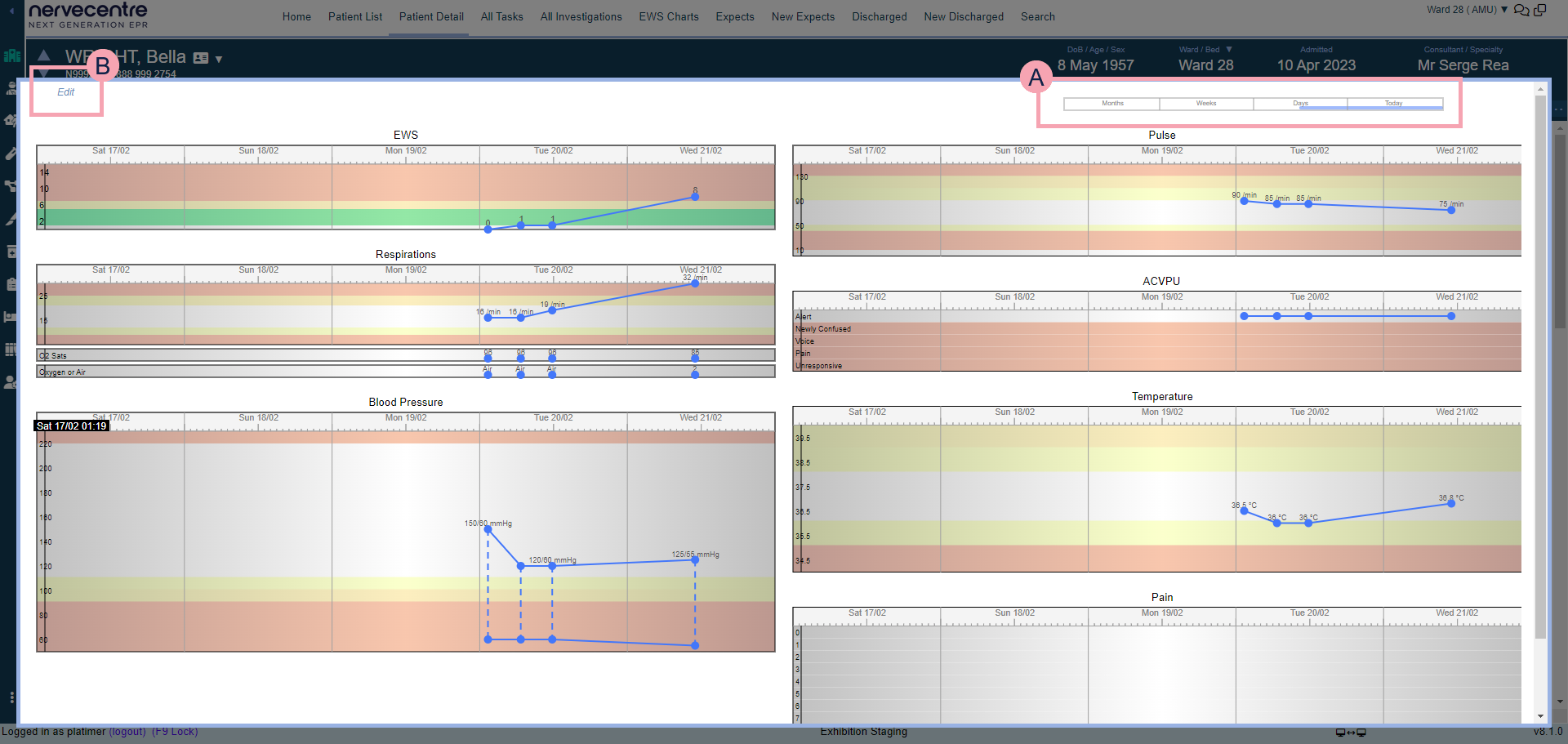This screenshot has width=1568, height=744.
Task: Click the vertical scrollbar down arrow
Action: point(1540,716)
